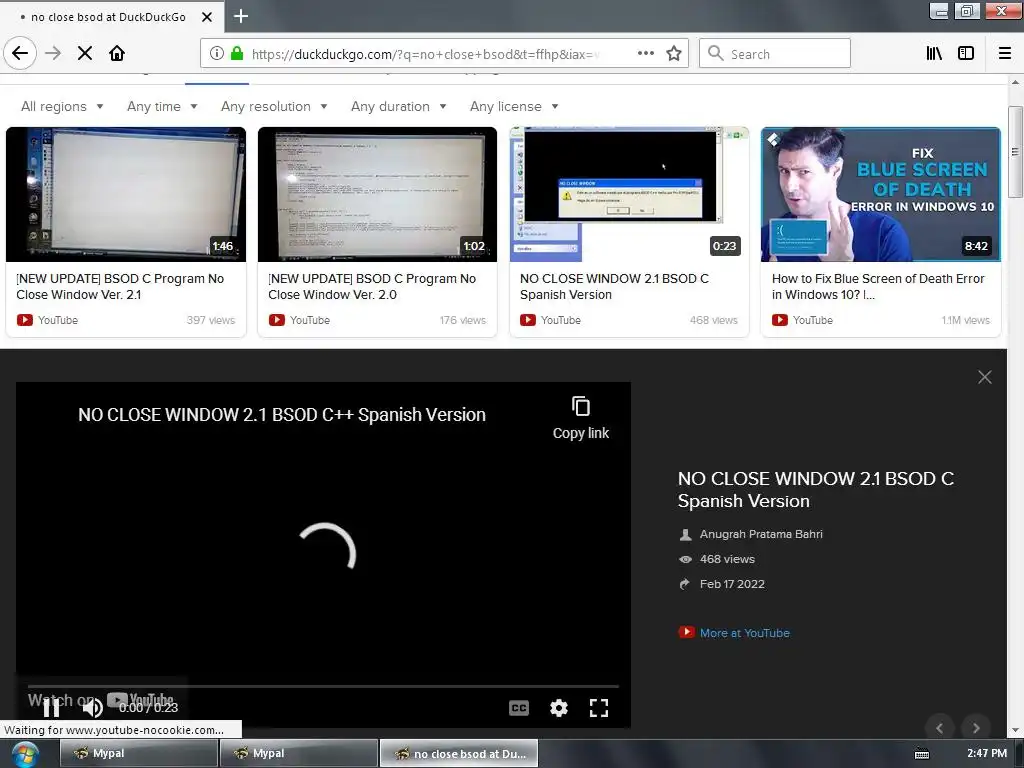1024x768 pixels.
Task: Click the scrollbar up arrow
Action: 1015,82
